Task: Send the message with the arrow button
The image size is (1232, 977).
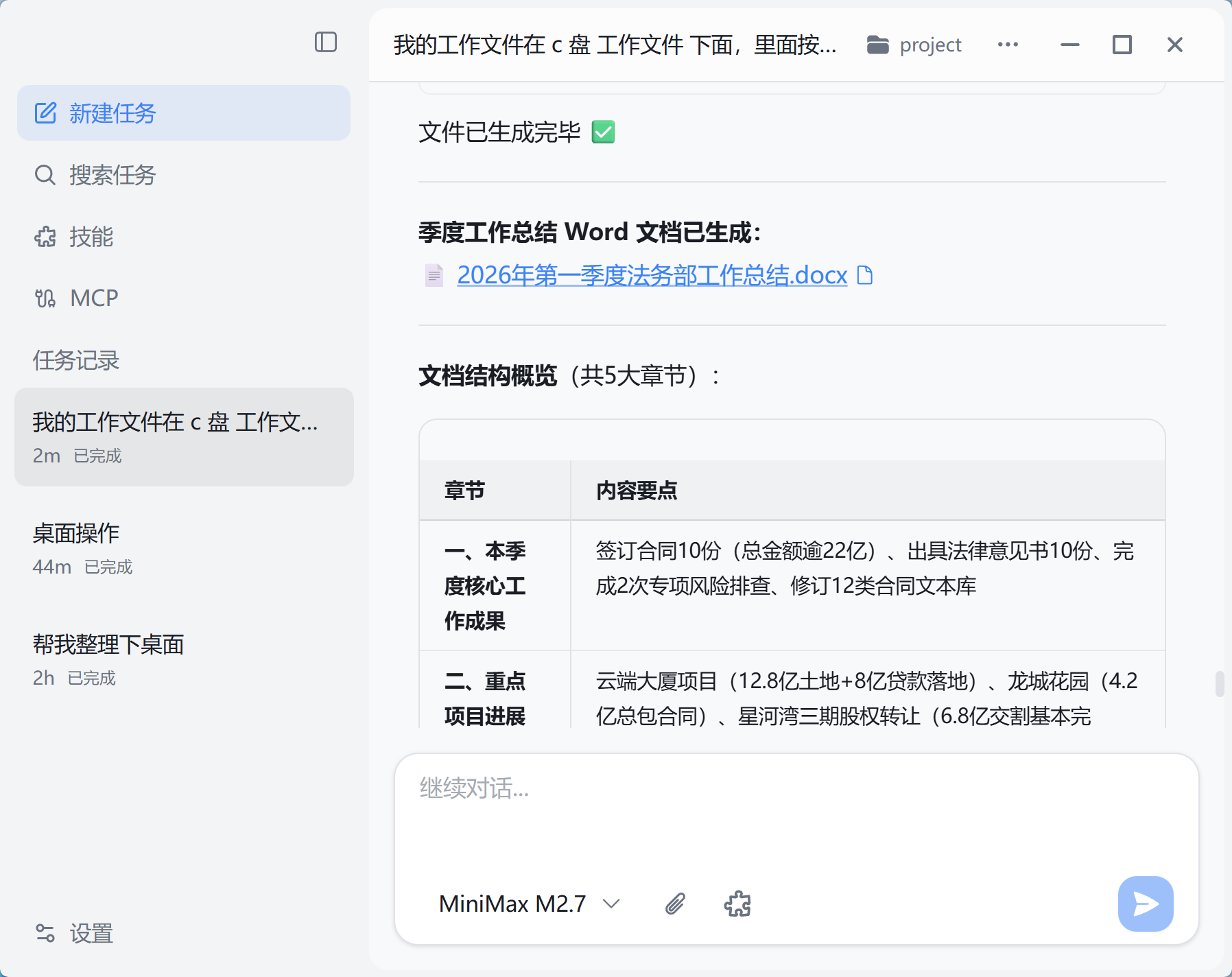Action: pyautogui.click(x=1144, y=904)
